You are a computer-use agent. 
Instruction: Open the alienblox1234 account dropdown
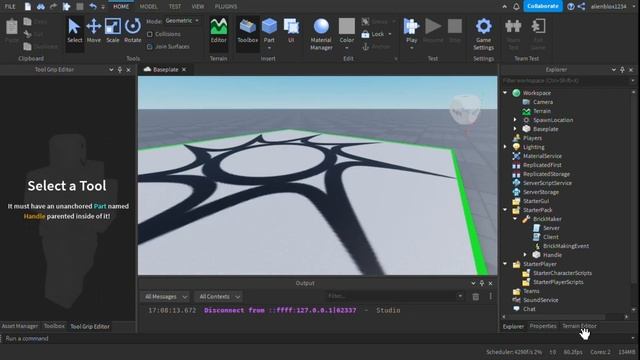(x=611, y=7)
